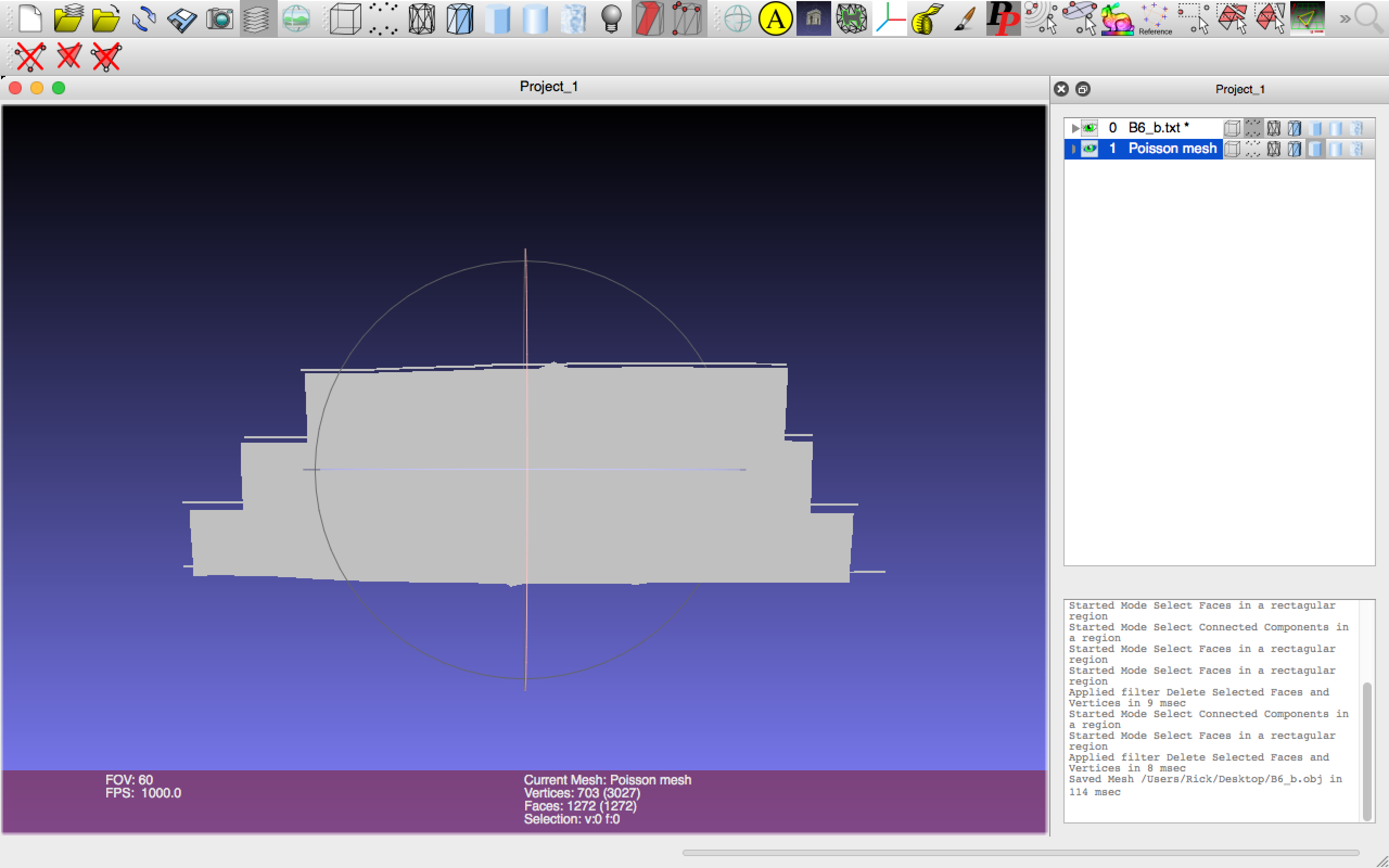The image size is (1389, 868).
Task: Enable flat lines render mode in toolbar
Action: point(460,18)
